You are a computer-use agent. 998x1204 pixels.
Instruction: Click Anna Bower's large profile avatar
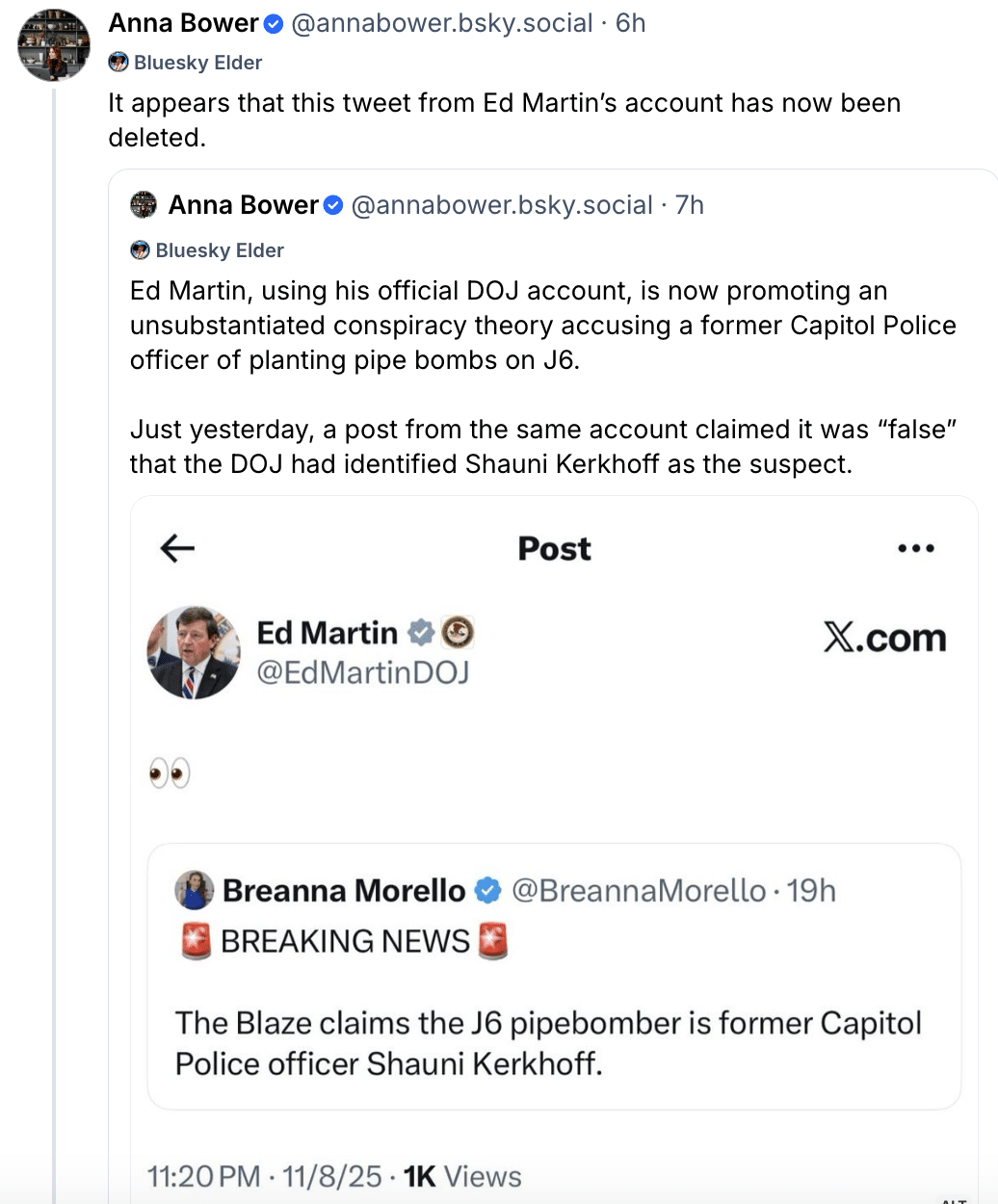coord(54,45)
